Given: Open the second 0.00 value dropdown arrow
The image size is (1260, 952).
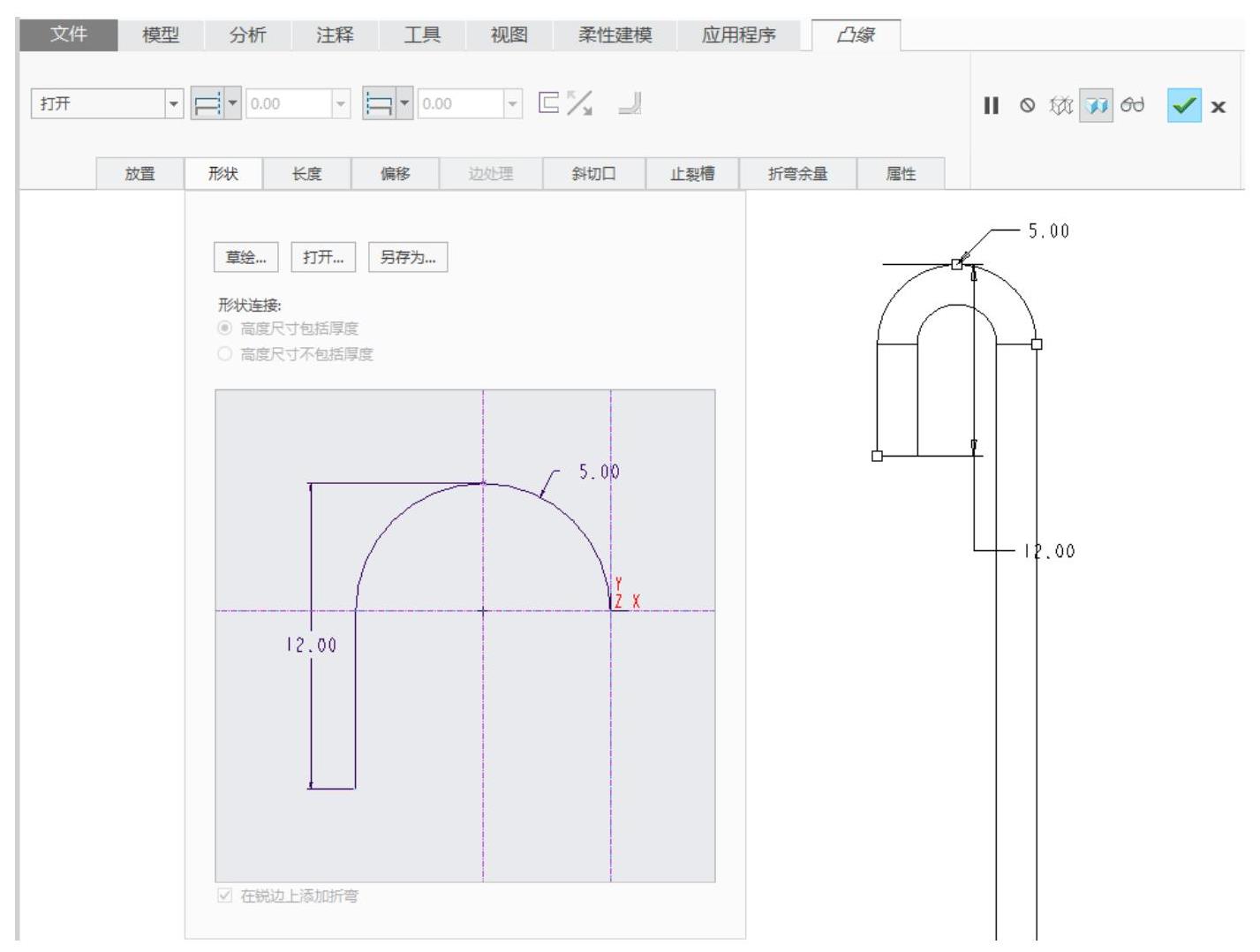Looking at the screenshot, I should pos(513,104).
